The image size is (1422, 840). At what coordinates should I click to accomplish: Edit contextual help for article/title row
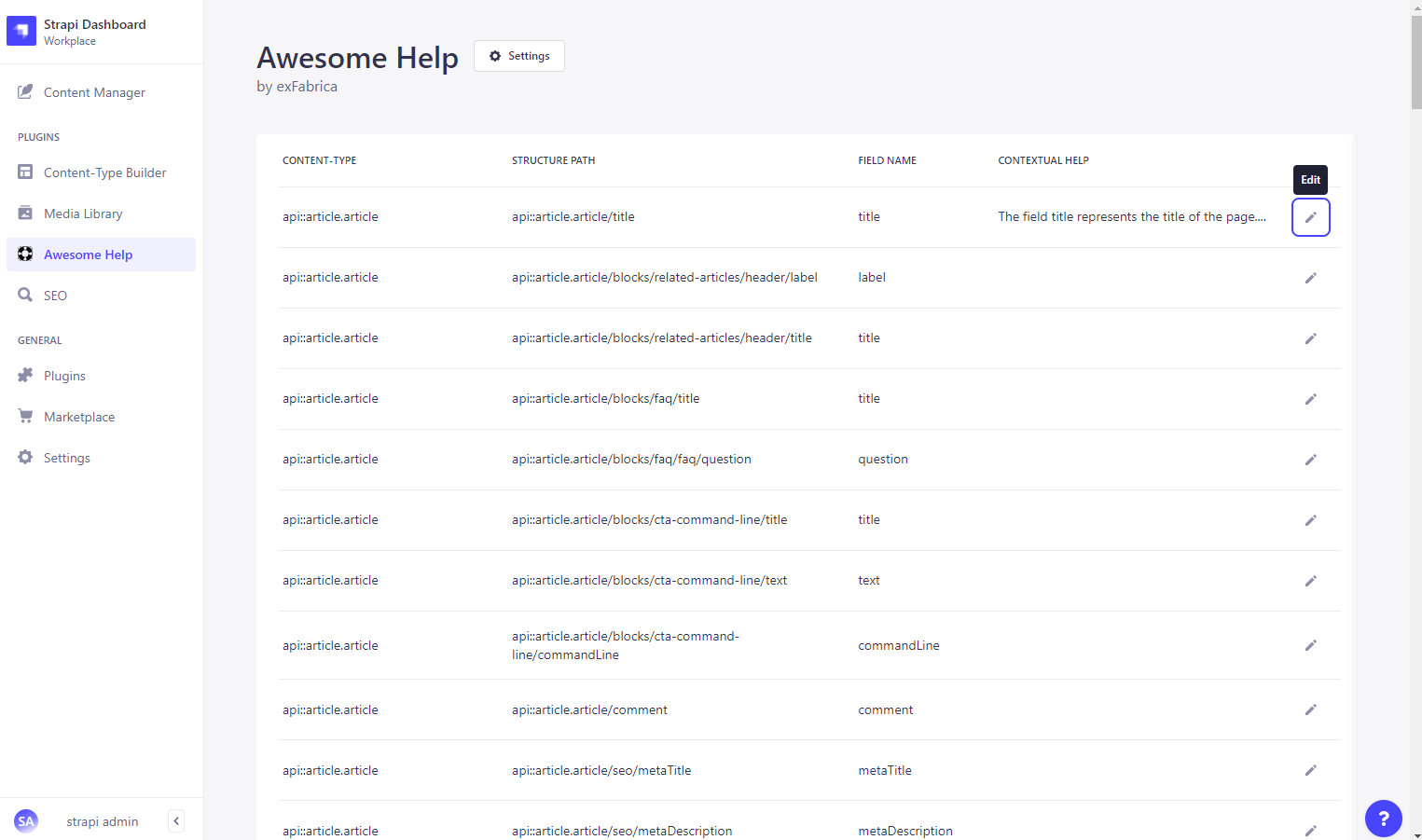coord(1310,217)
